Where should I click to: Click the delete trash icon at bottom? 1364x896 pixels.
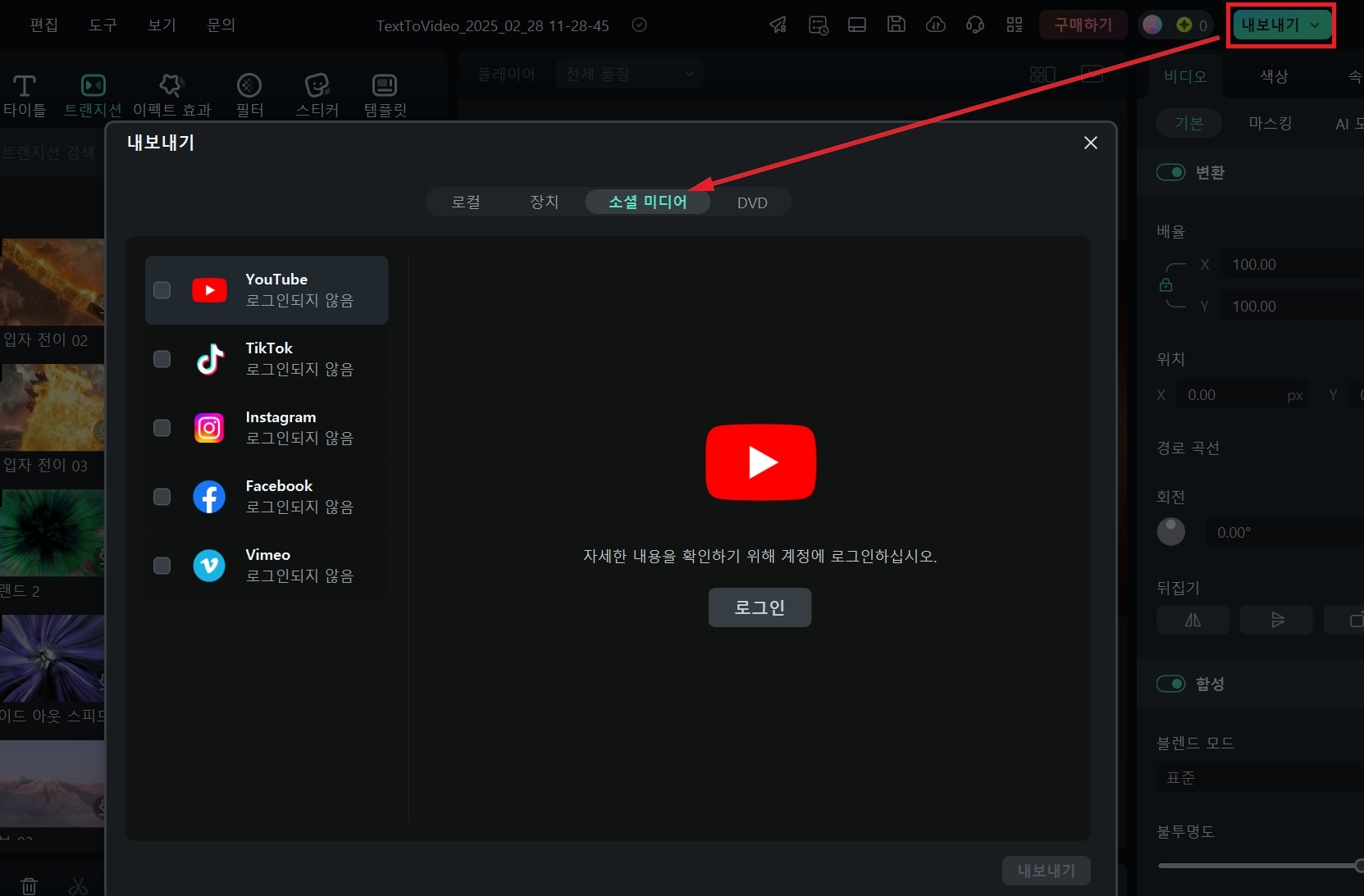[29, 886]
